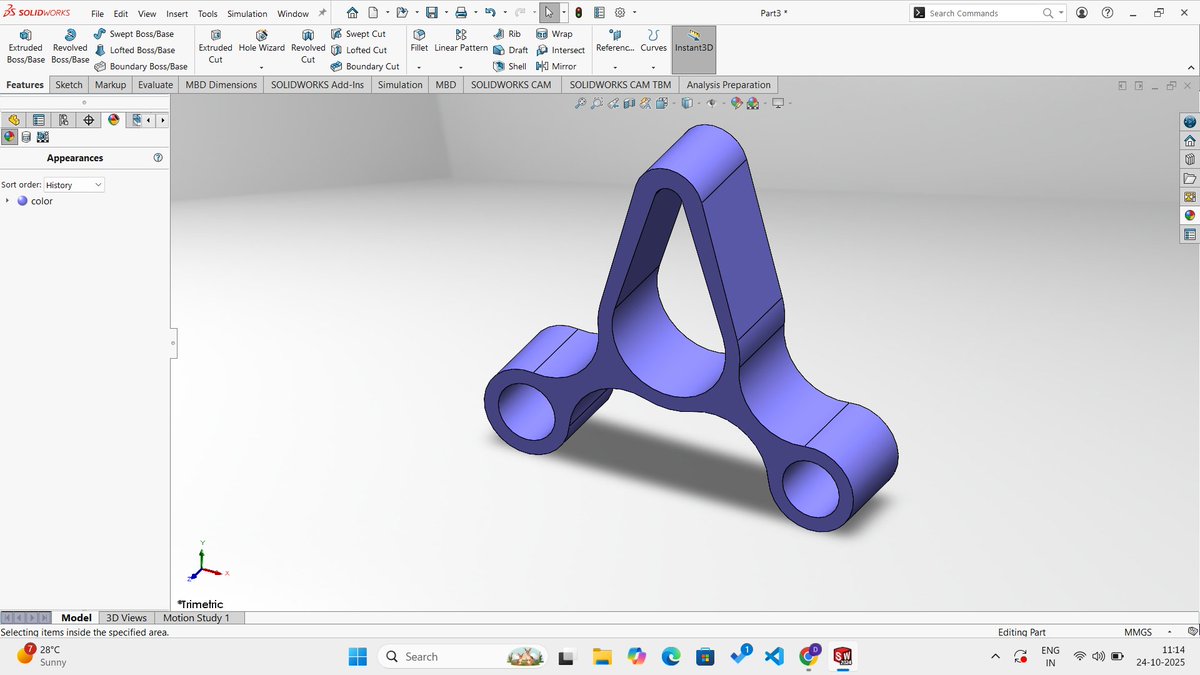Open the DimXpertManager crosshair tab

tap(88, 120)
